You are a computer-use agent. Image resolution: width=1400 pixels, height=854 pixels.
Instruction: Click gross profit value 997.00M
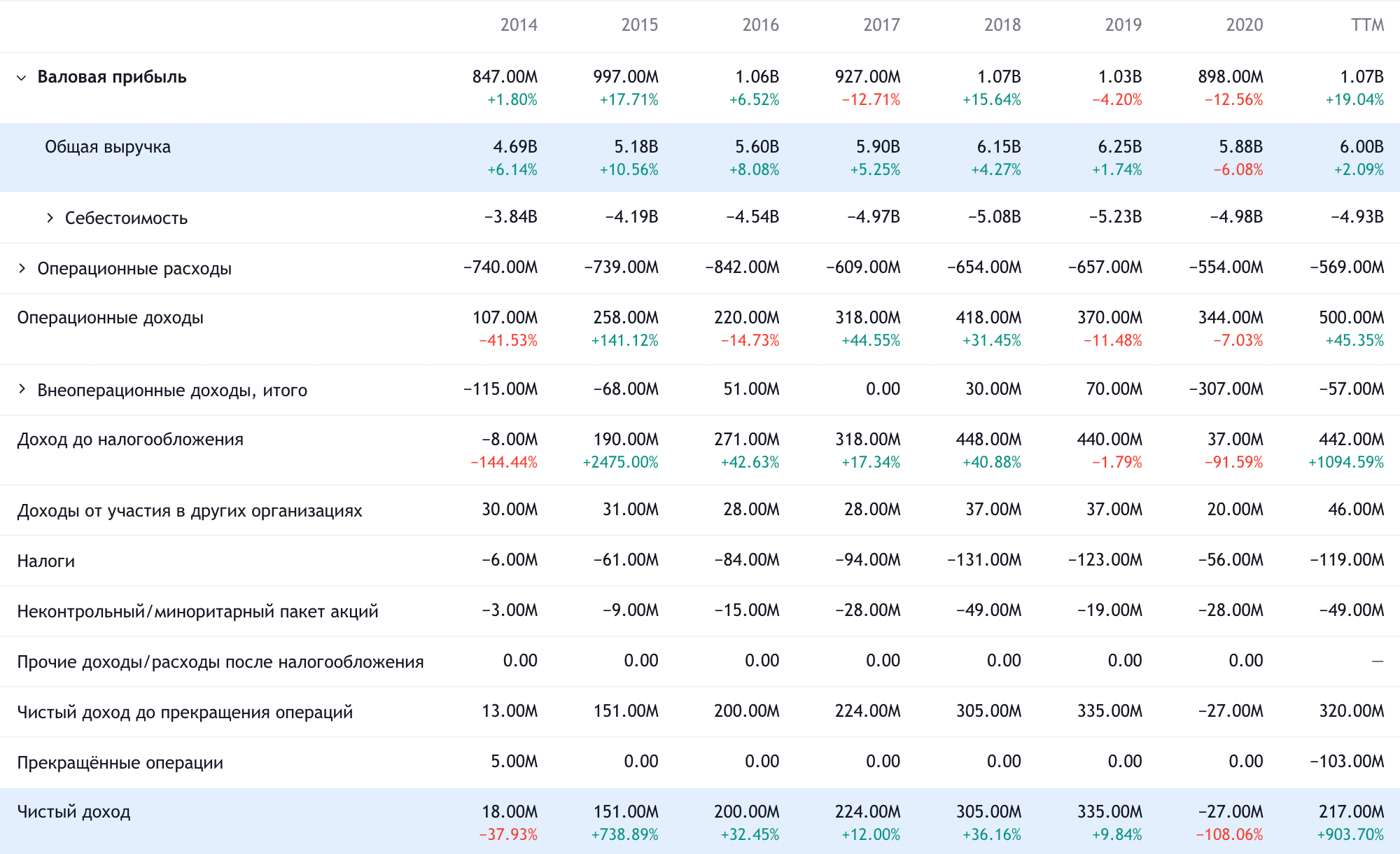[x=626, y=77]
